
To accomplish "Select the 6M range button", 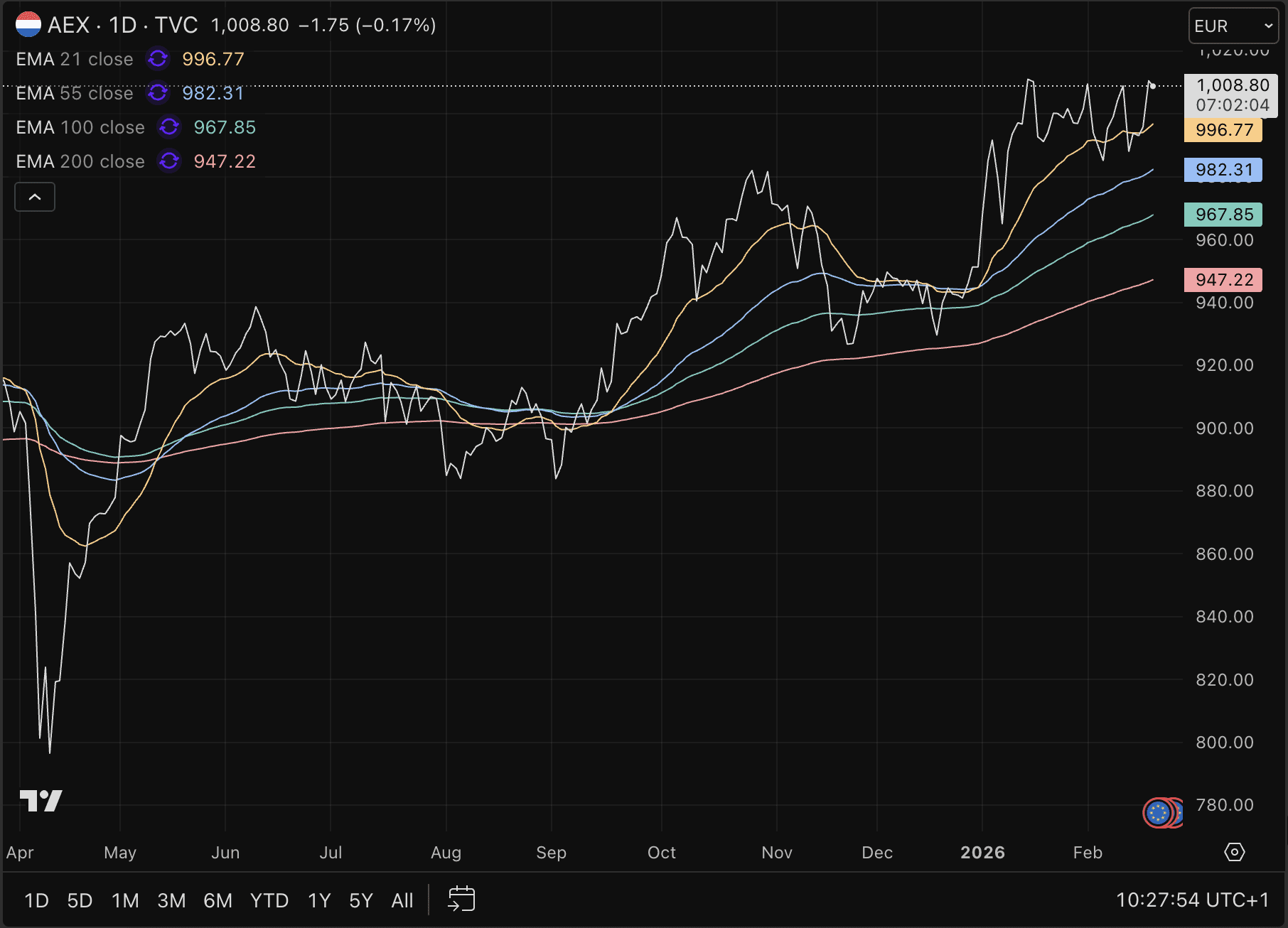I will [218, 901].
